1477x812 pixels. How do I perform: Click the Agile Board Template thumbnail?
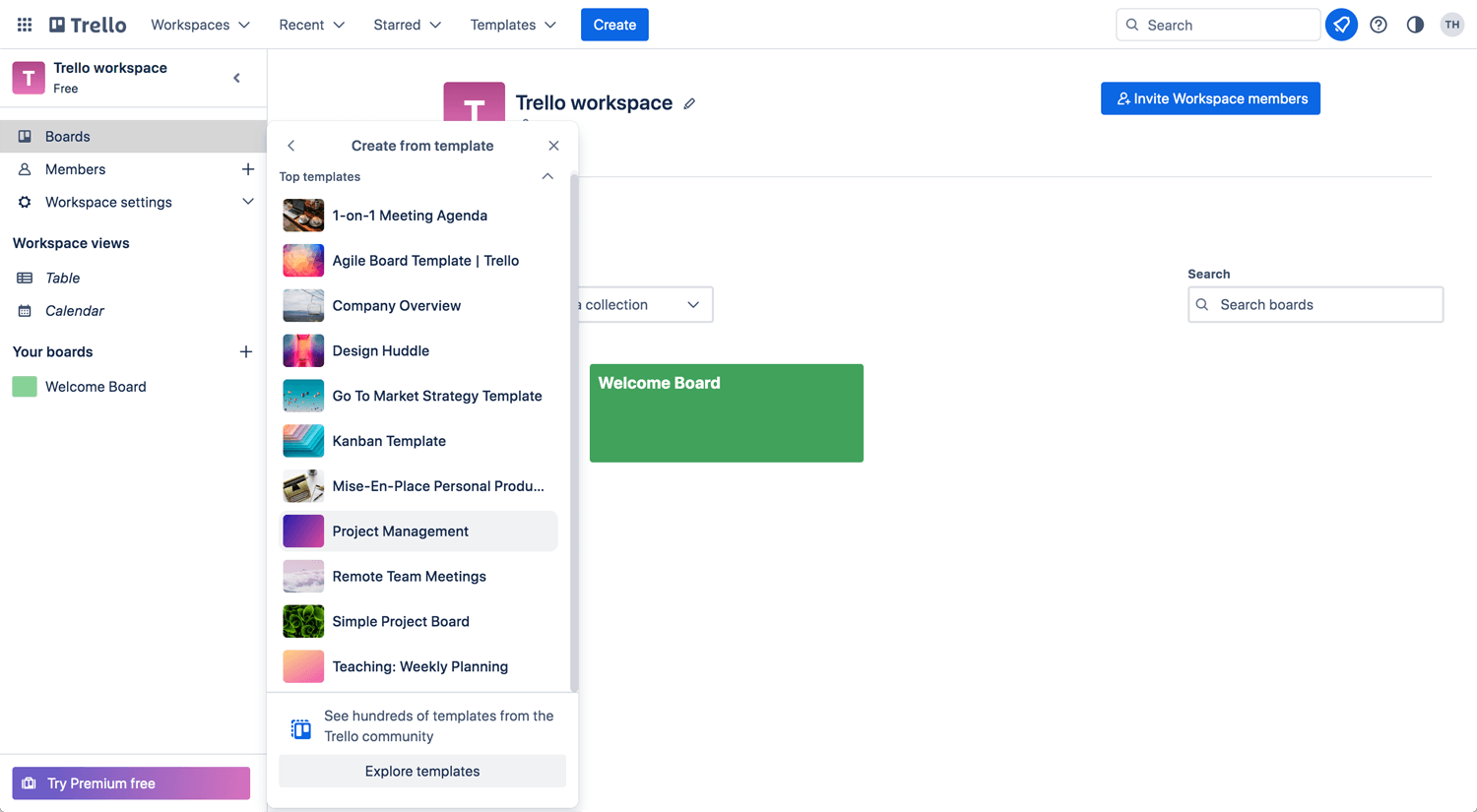(303, 261)
